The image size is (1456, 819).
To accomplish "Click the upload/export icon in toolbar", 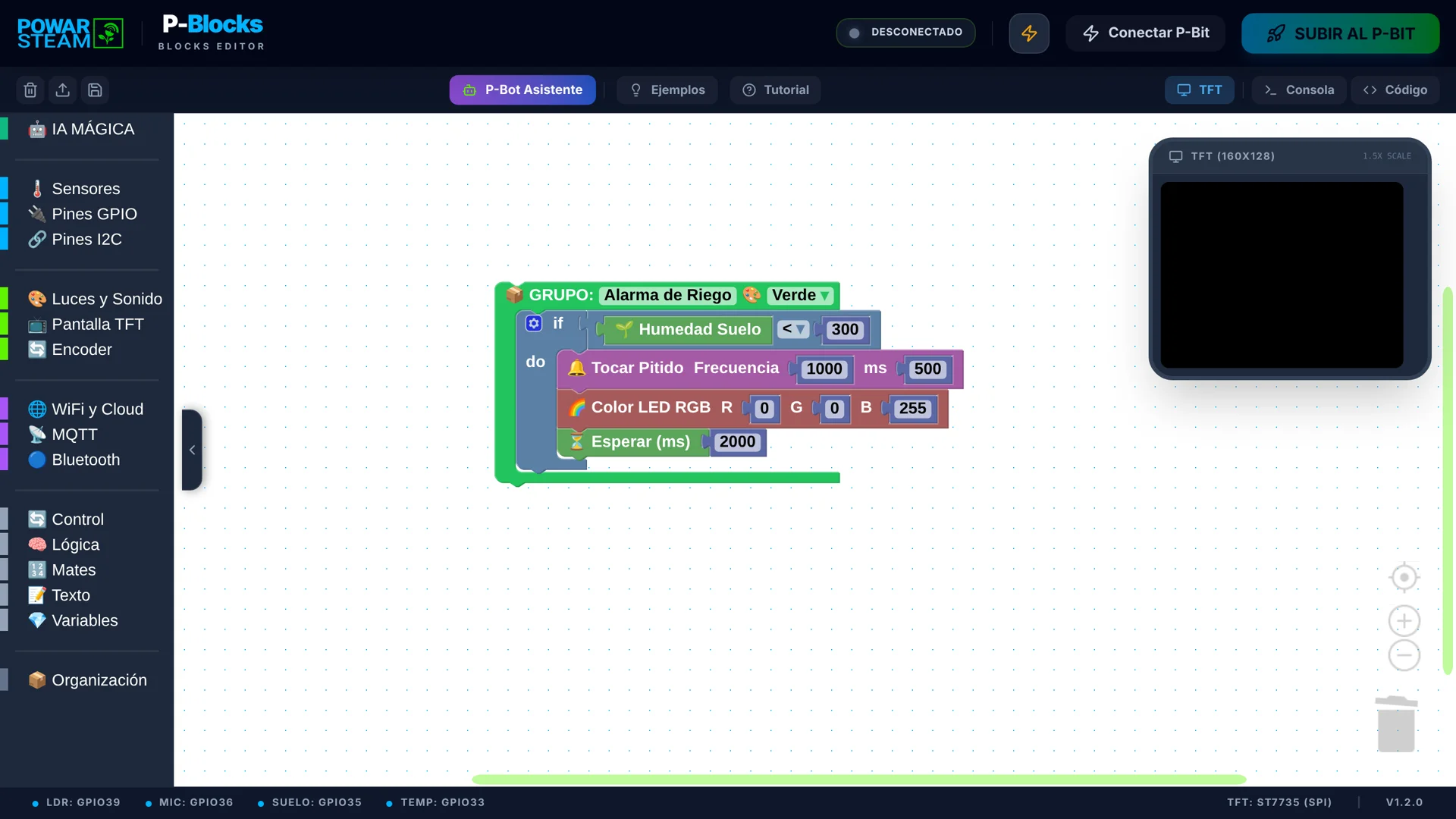I will point(63,90).
